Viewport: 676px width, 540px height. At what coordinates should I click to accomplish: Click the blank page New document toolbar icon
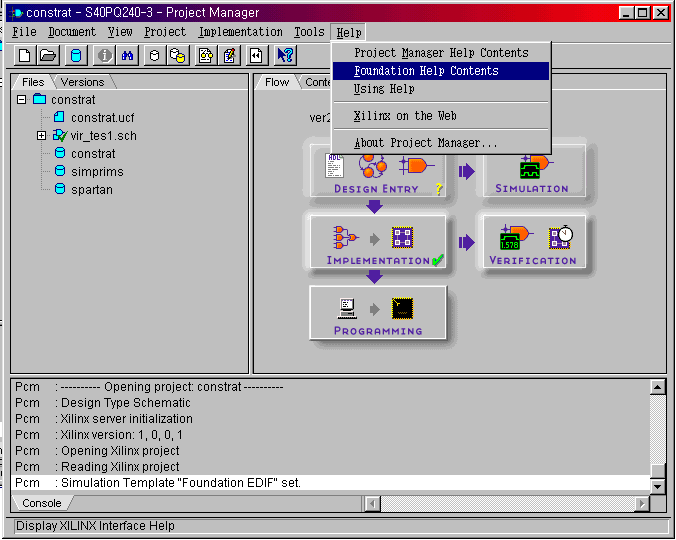click(25, 56)
